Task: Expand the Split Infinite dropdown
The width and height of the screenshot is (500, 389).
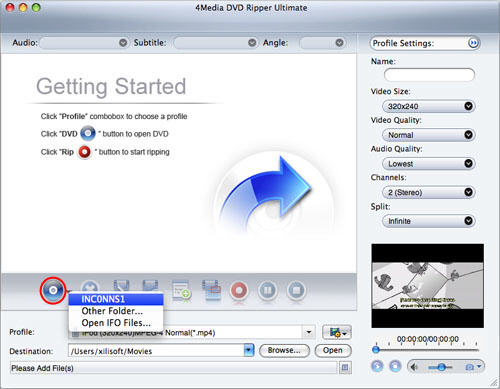Action: [429, 221]
